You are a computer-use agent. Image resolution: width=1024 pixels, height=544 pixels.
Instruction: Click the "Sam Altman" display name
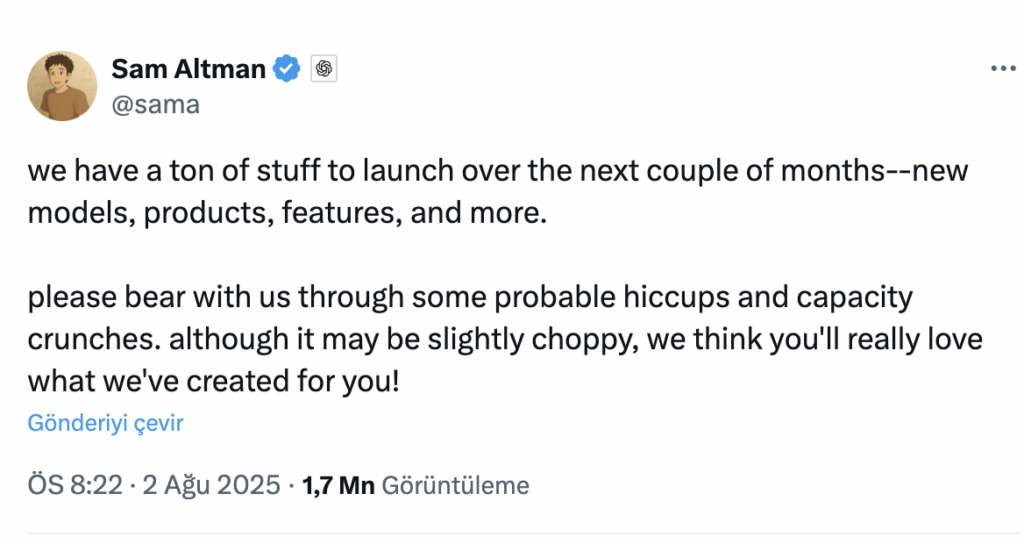tap(188, 69)
